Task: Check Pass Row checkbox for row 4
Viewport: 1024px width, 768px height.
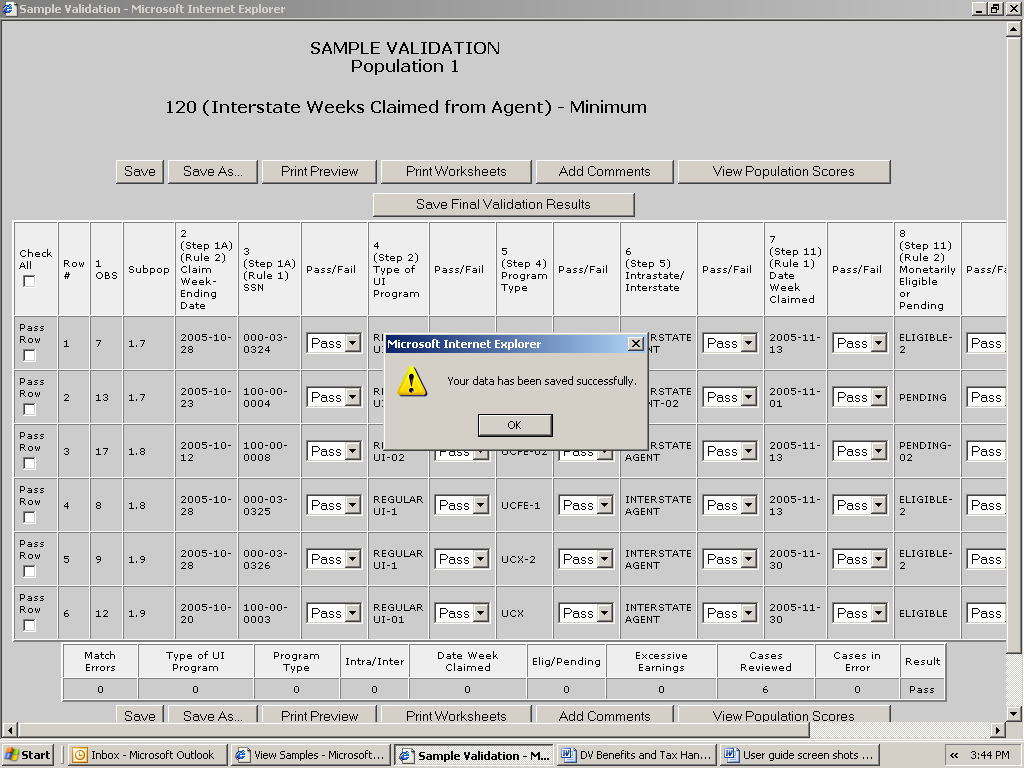Action: coord(29,517)
